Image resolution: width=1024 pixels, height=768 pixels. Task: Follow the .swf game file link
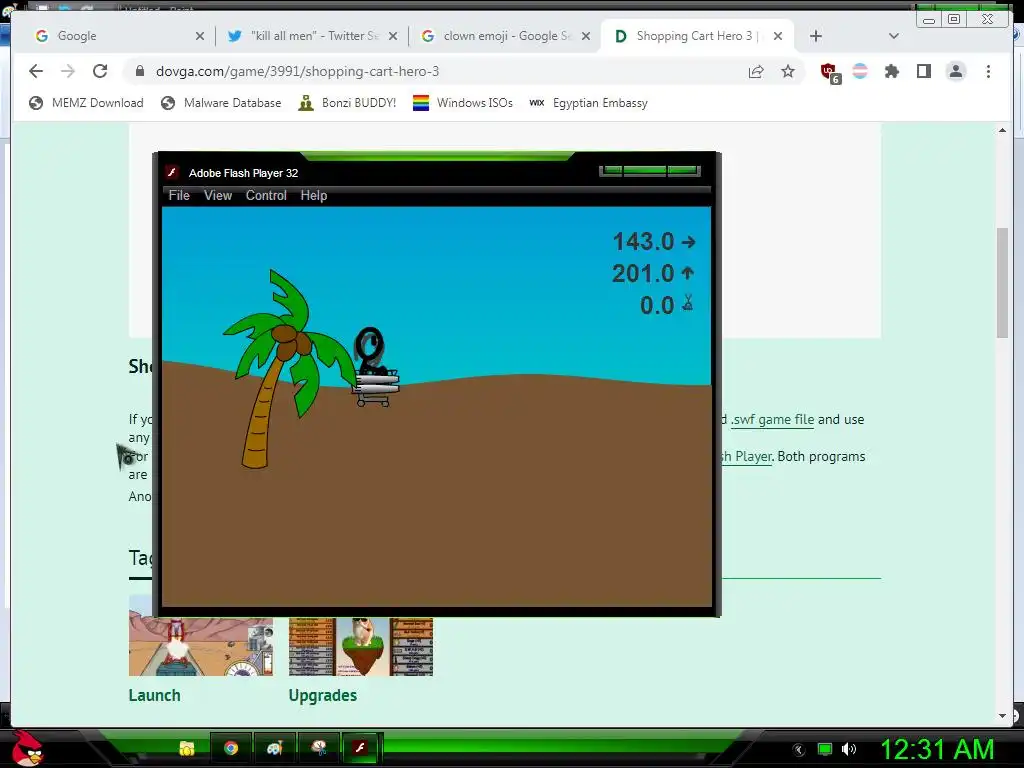point(773,419)
